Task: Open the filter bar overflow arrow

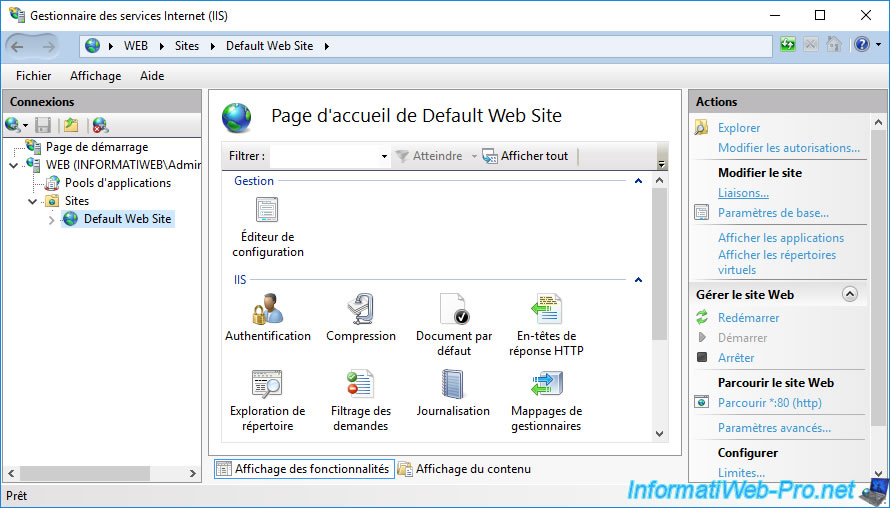Action: point(661,164)
